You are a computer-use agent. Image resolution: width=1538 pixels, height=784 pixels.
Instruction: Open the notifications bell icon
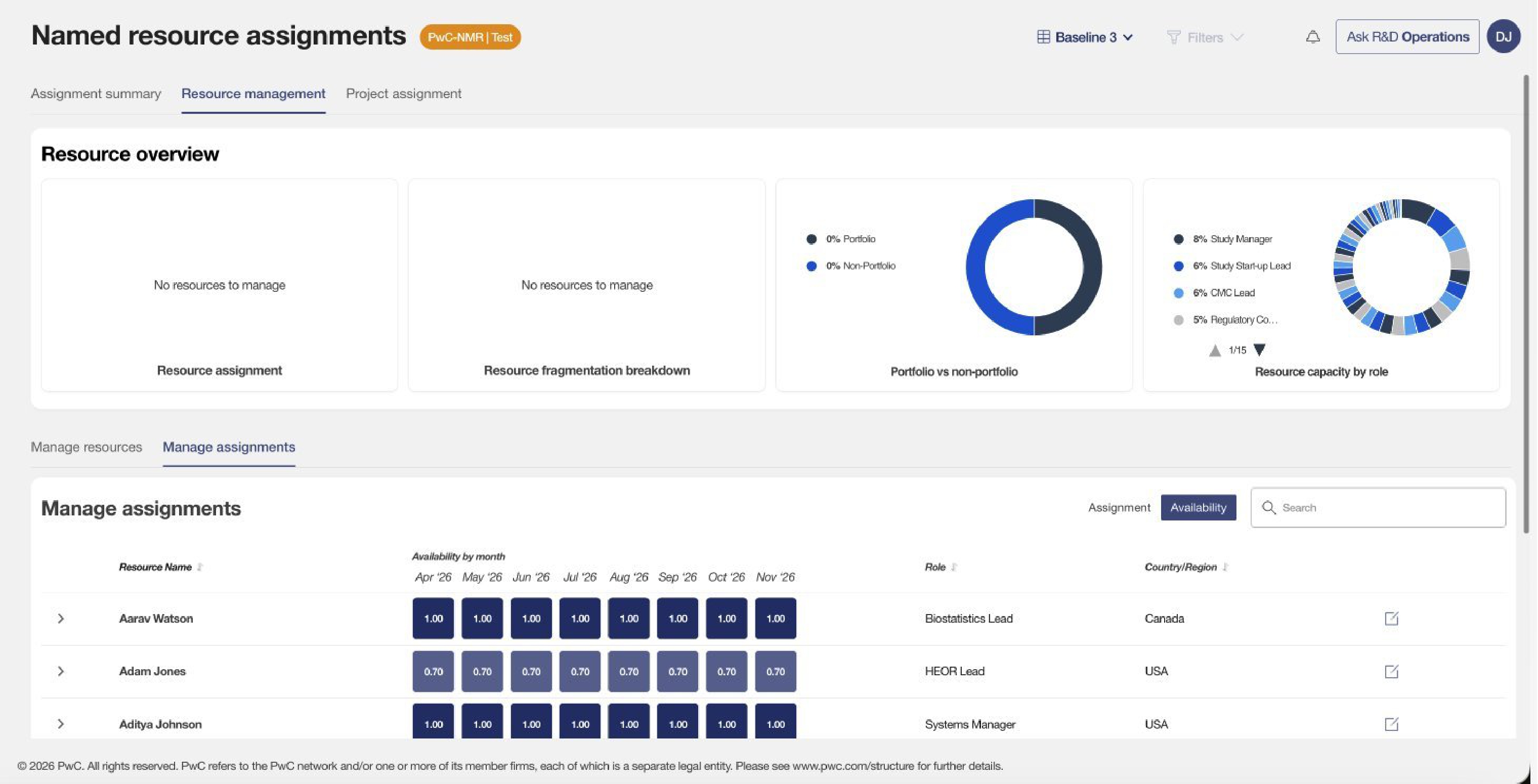pos(1312,37)
